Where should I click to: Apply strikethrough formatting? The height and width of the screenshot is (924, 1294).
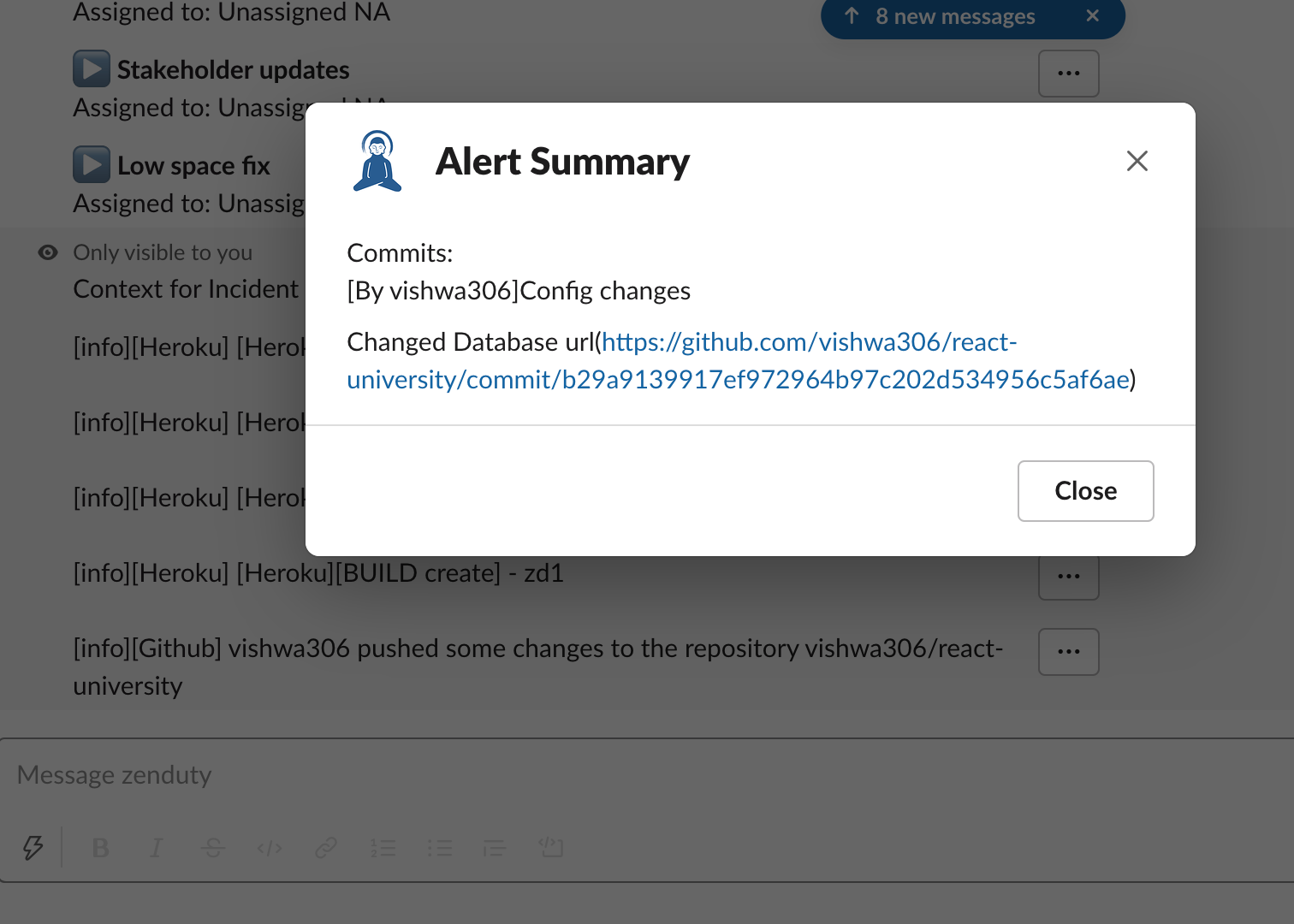click(x=213, y=848)
